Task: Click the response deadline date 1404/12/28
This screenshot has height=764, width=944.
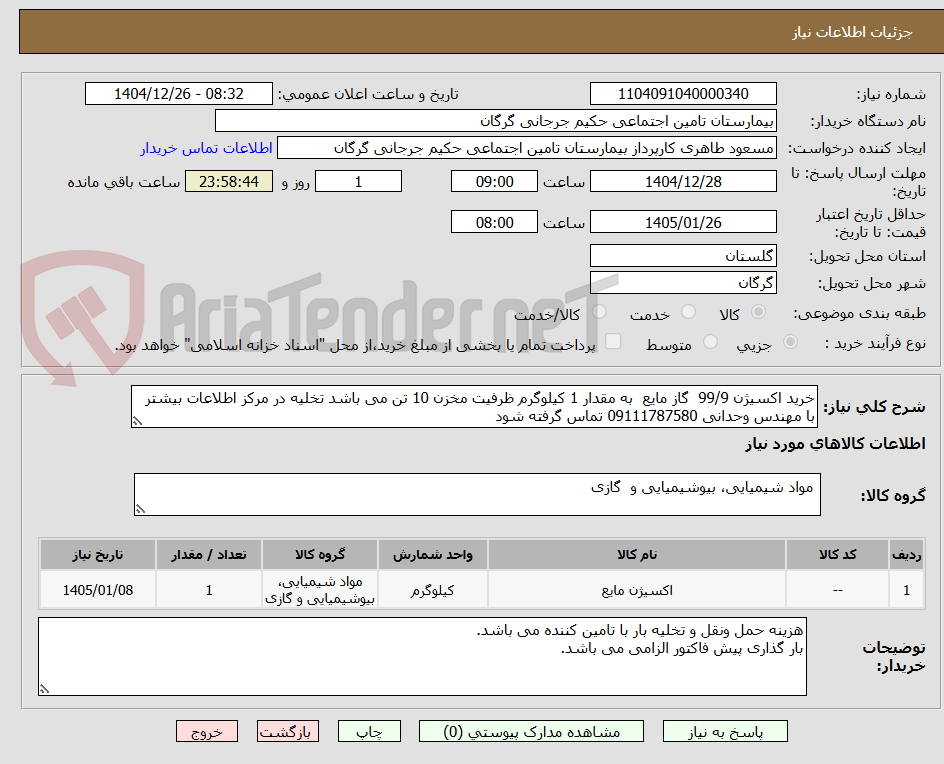Action: point(683,181)
